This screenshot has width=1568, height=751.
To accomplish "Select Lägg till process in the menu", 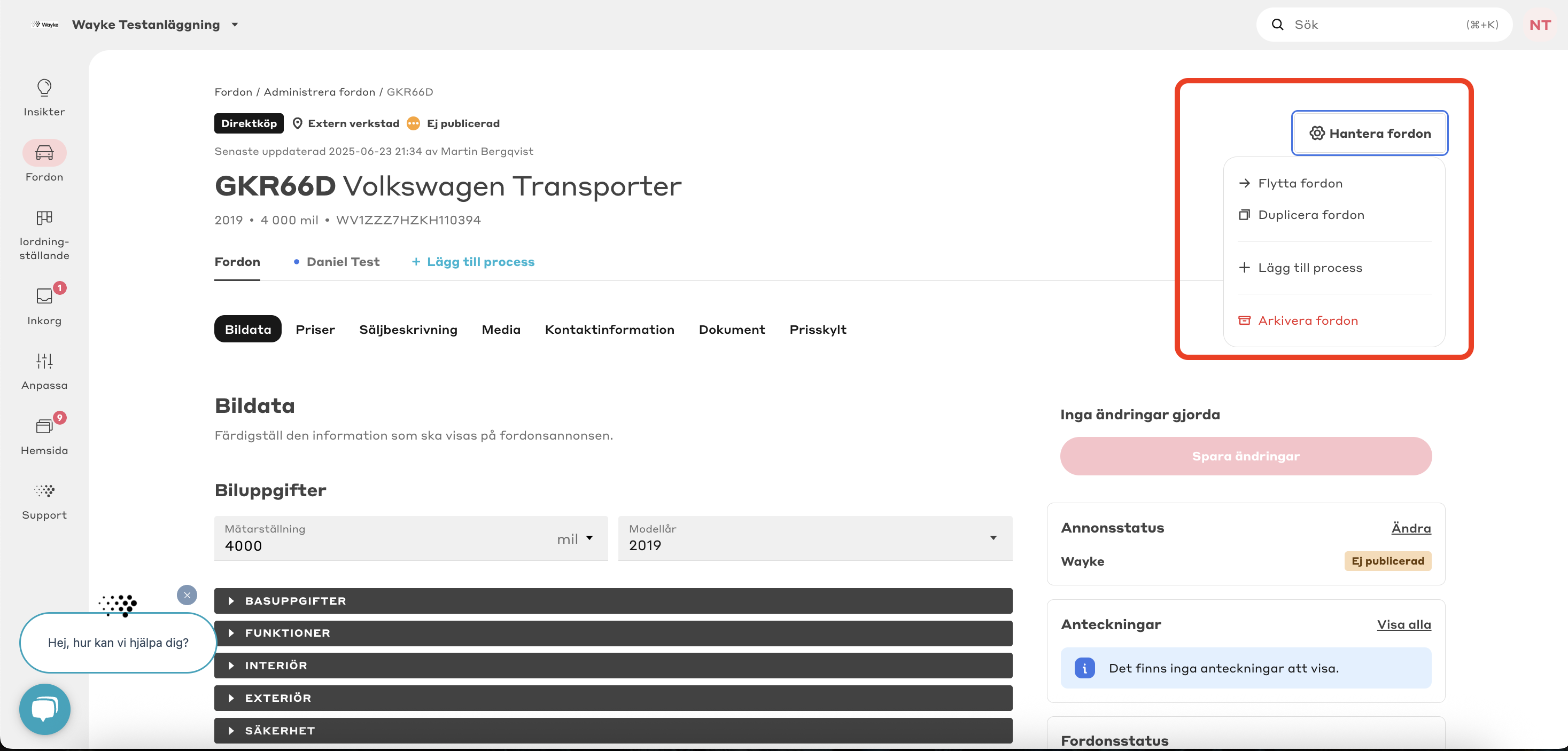I will [x=1334, y=268].
